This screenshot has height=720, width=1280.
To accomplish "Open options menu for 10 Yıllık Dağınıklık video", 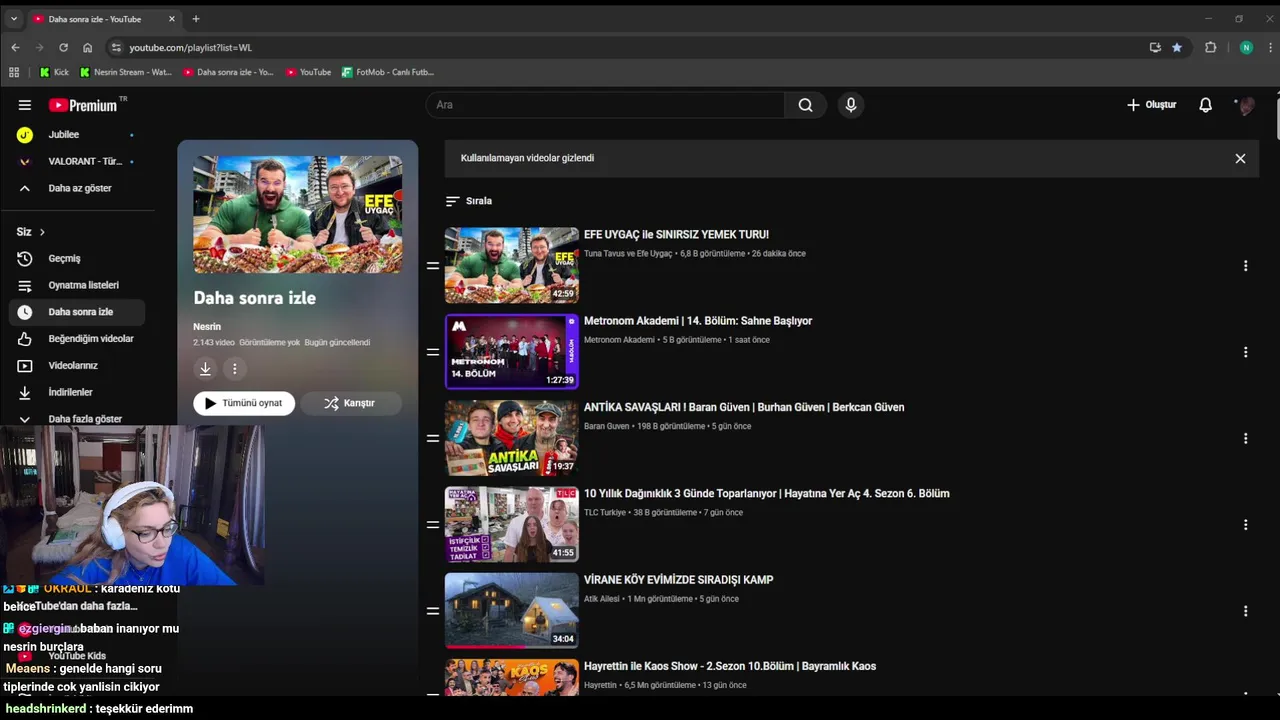I will (x=1245, y=525).
